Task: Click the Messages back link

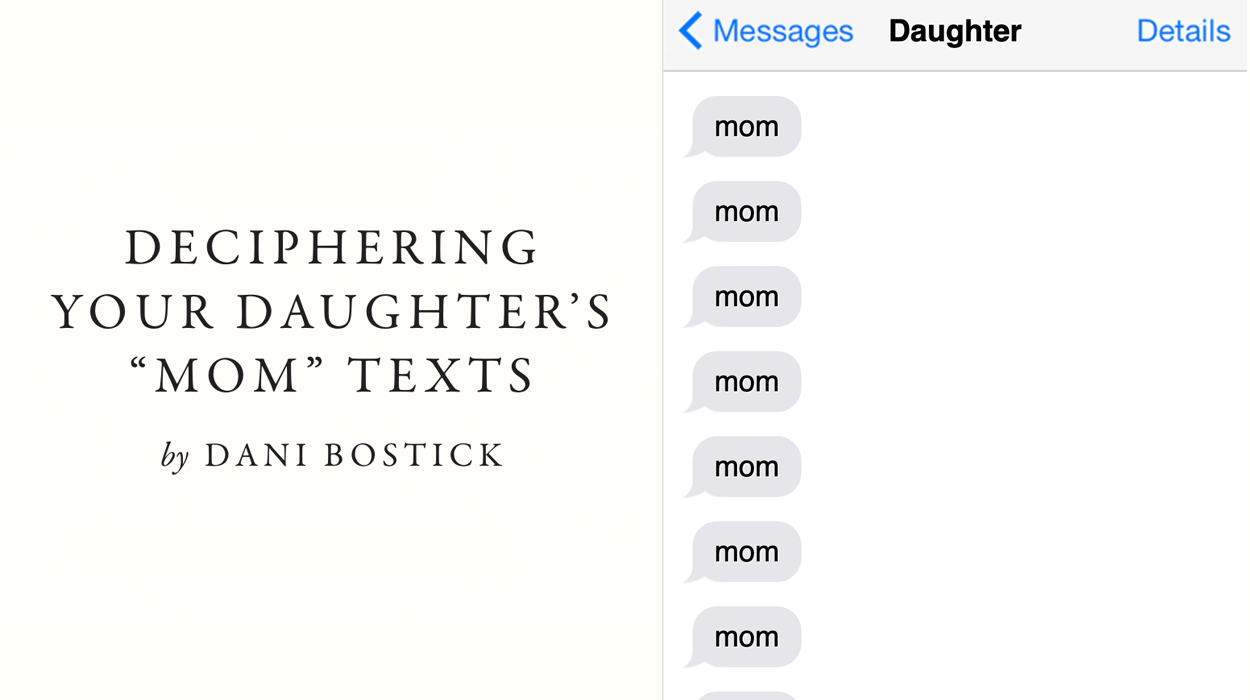Action: click(782, 31)
